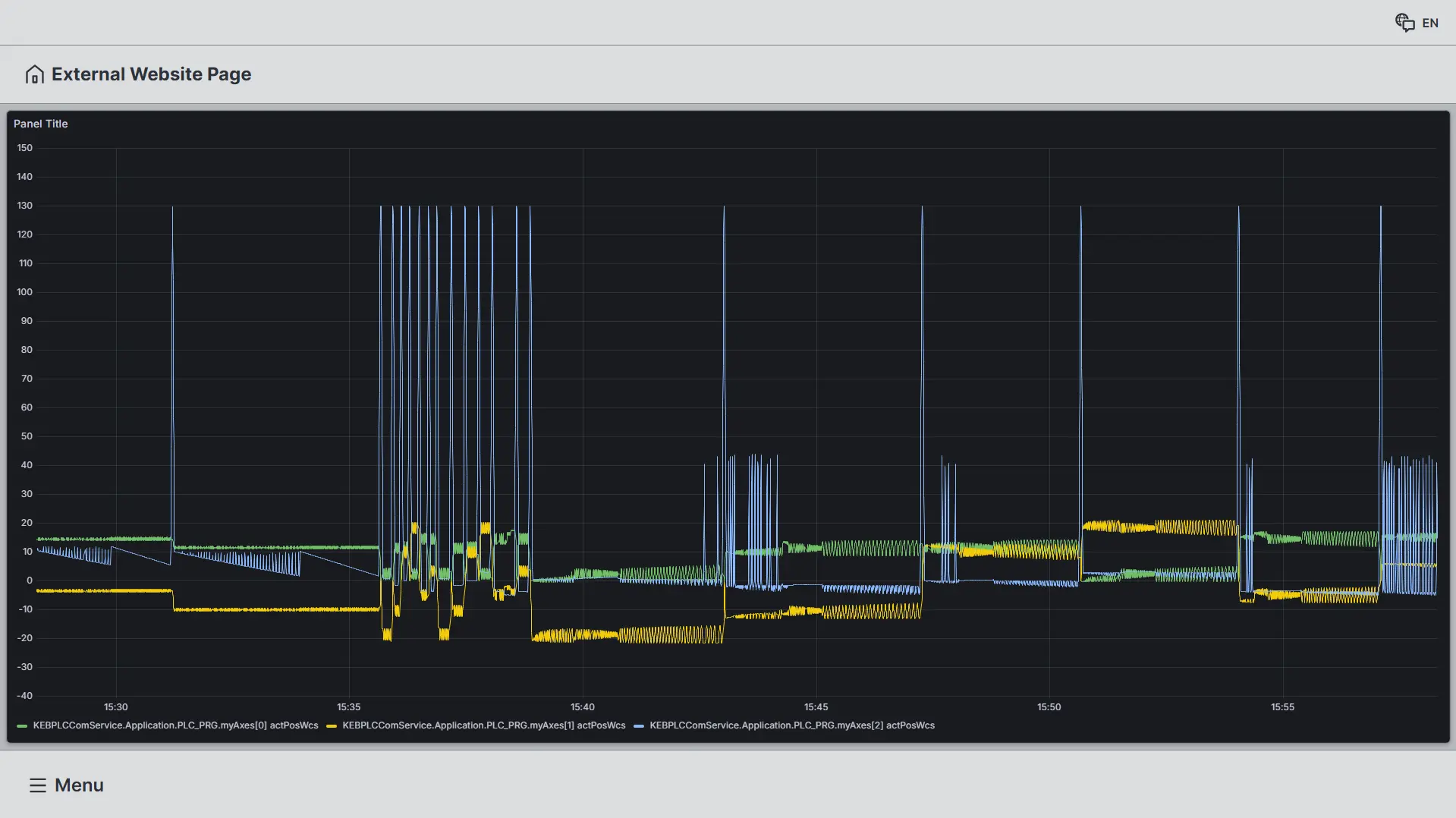Click the home icon beside page title
1456x818 pixels.
click(x=34, y=74)
